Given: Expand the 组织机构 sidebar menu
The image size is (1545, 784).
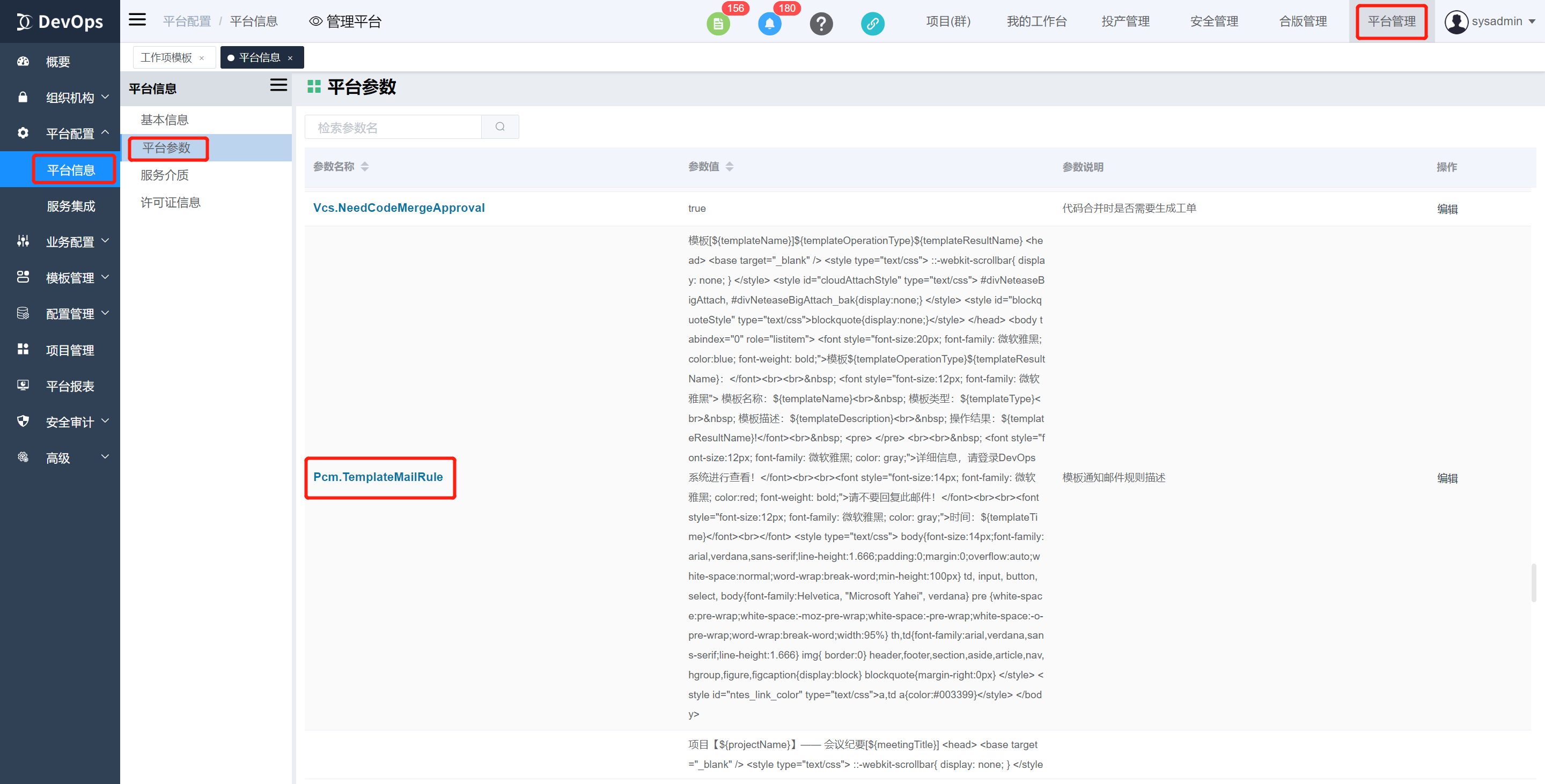Looking at the screenshot, I should (70, 98).
